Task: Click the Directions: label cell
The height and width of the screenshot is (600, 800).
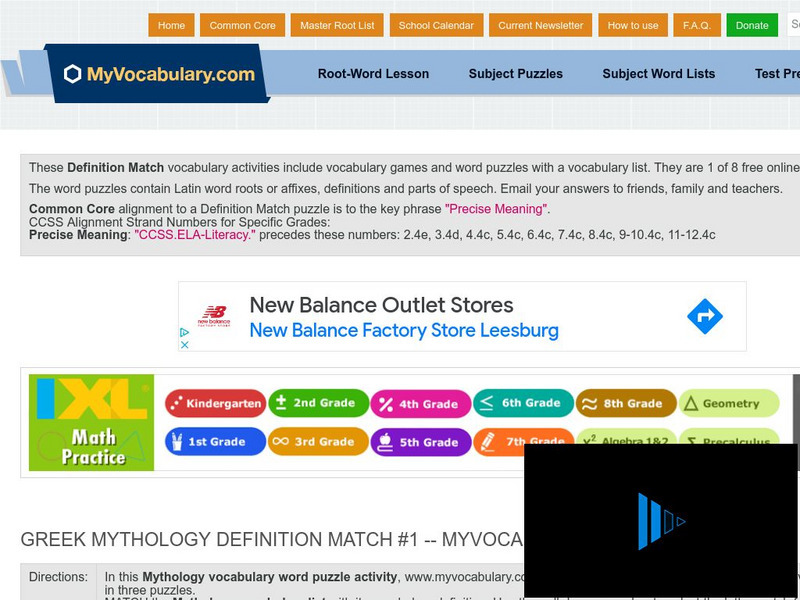Action: point(58,577)
